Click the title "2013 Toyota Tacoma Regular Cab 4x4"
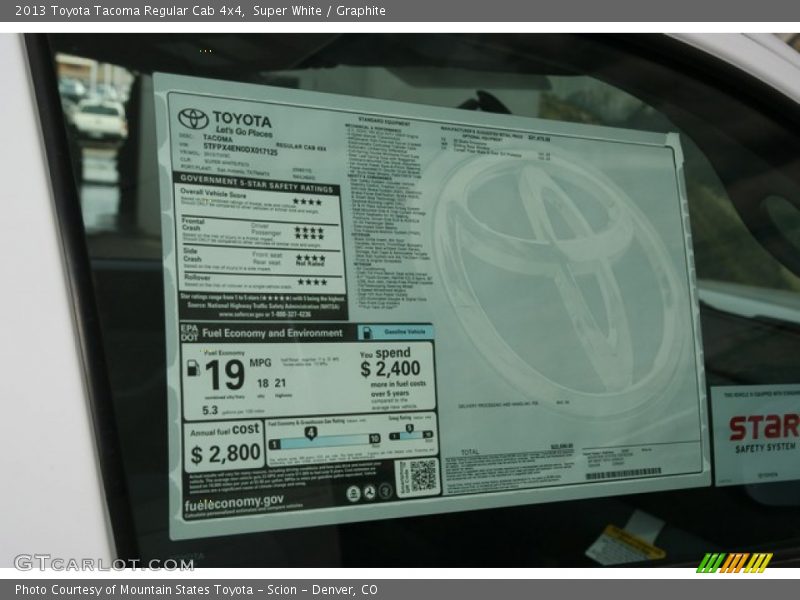800x600 pixels. click(x=130, y=11)
